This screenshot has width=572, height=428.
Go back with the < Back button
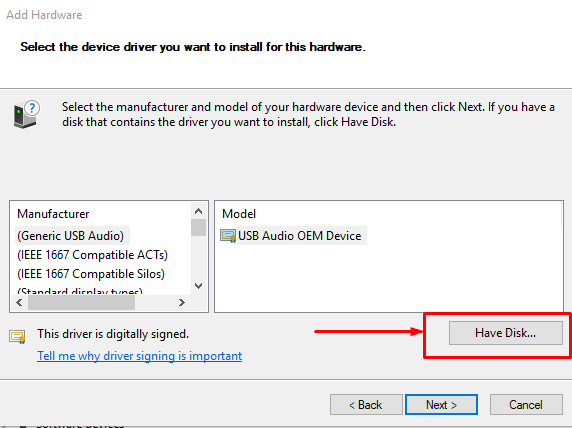point(366,404)
